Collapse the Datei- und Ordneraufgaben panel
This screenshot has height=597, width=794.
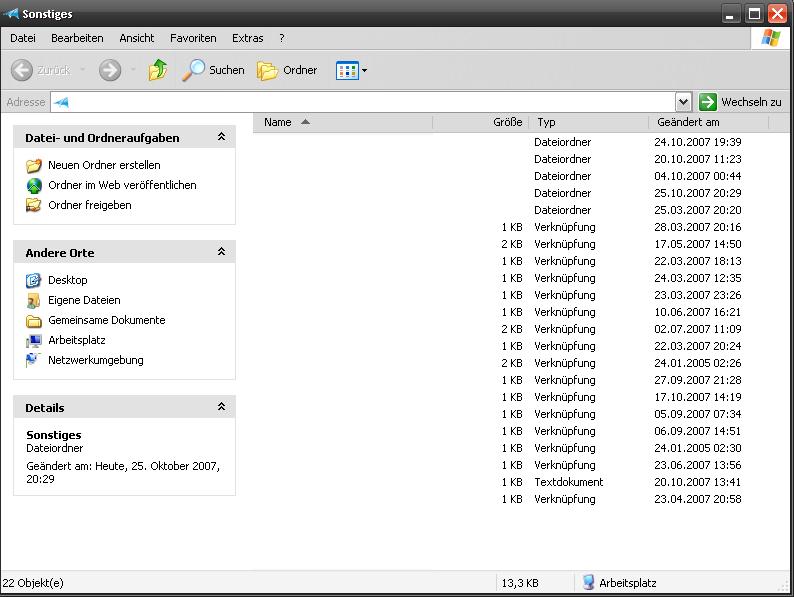tap(221, 137)
